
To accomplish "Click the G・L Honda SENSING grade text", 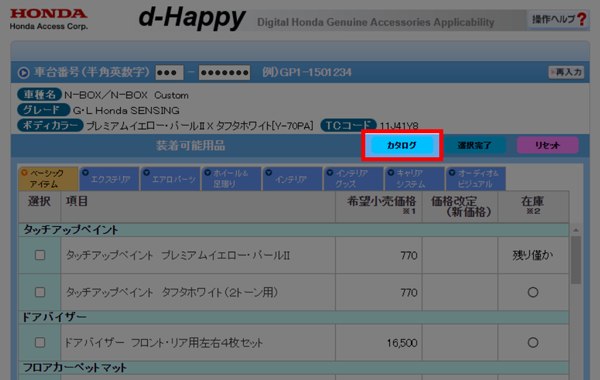I will [x=126, y=111].
